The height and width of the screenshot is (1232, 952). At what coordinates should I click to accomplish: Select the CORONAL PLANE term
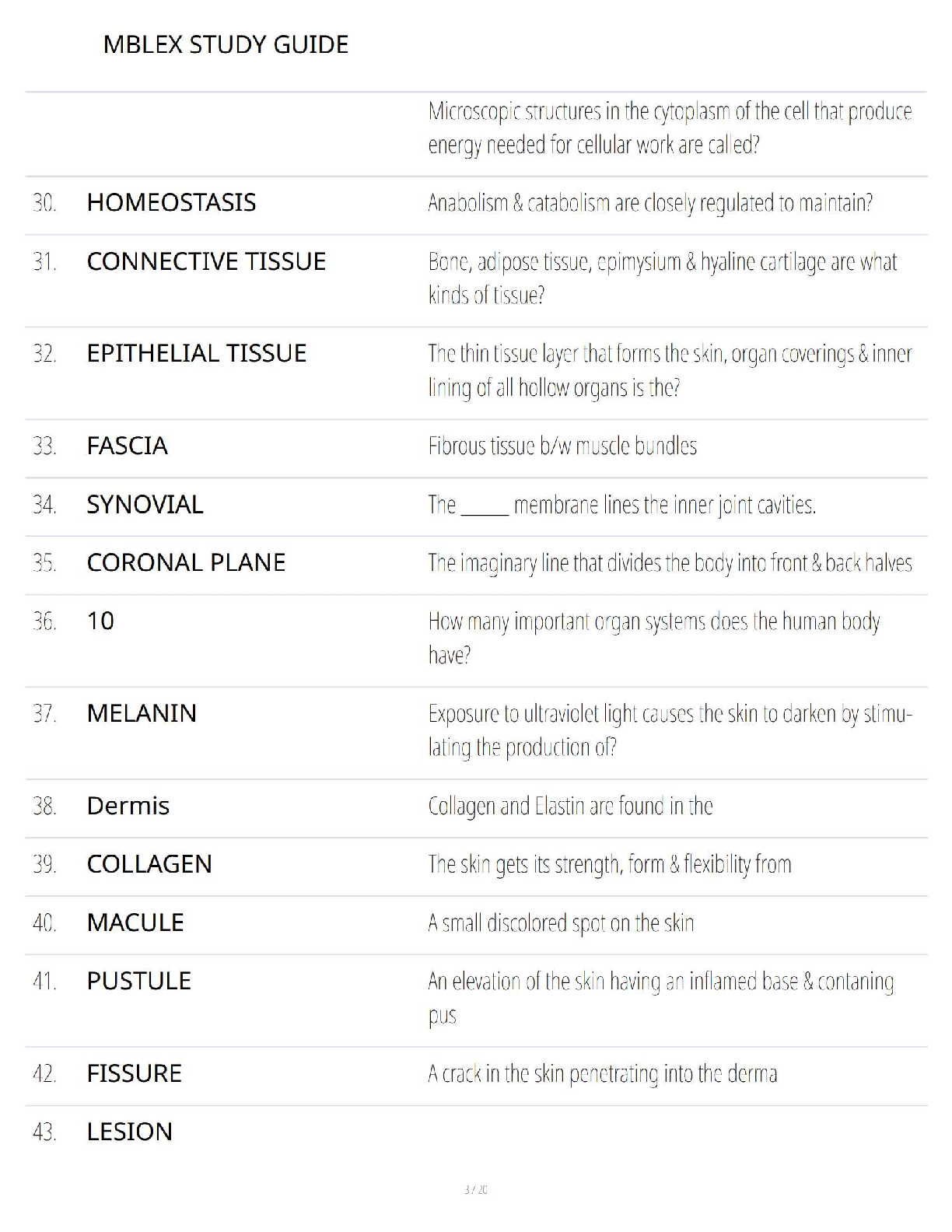point(186,563)
